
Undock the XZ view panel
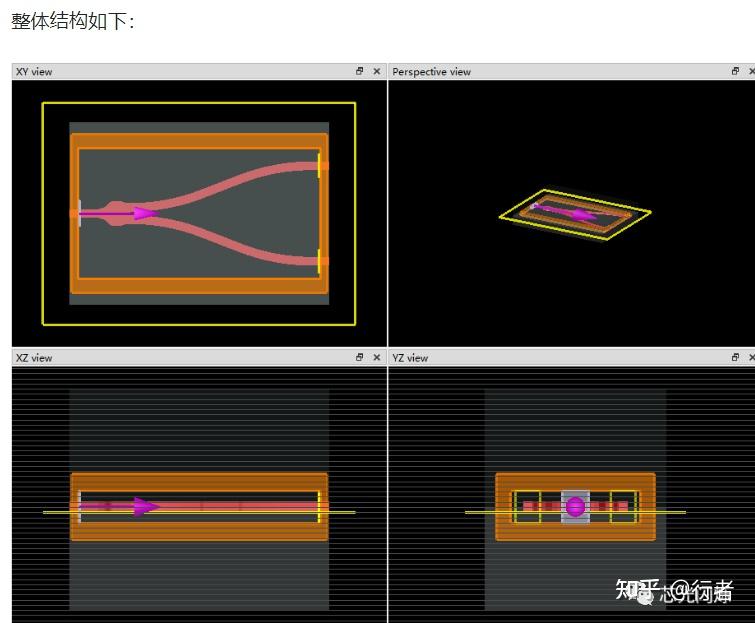(360, 357)
